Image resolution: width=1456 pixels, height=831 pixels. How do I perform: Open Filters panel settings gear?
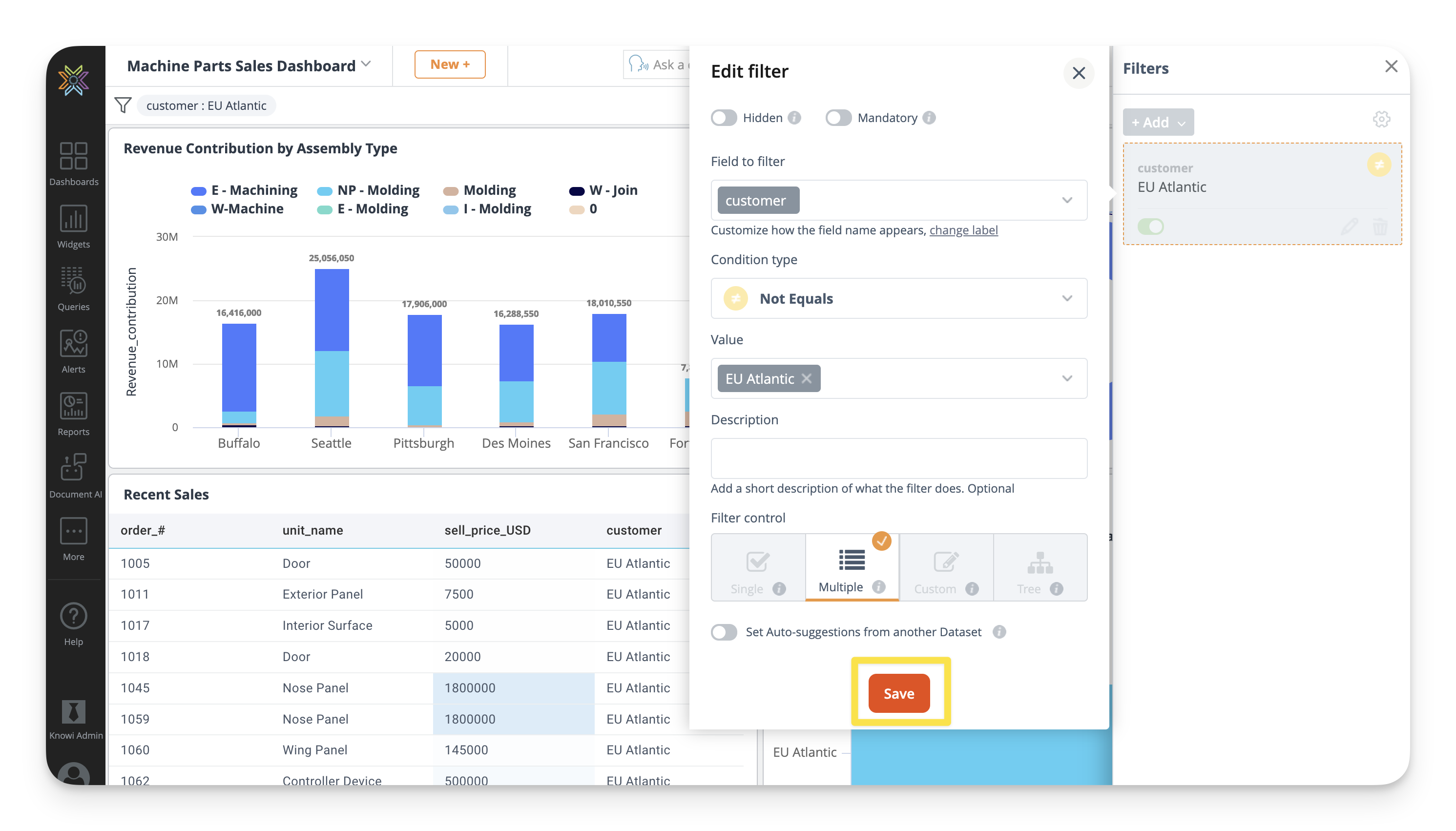(1381, 119)
